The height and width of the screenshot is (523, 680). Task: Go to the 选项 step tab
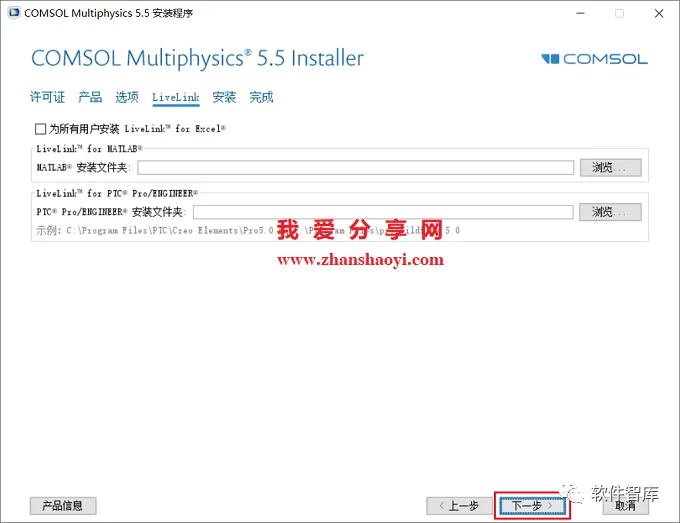(127, 97)
